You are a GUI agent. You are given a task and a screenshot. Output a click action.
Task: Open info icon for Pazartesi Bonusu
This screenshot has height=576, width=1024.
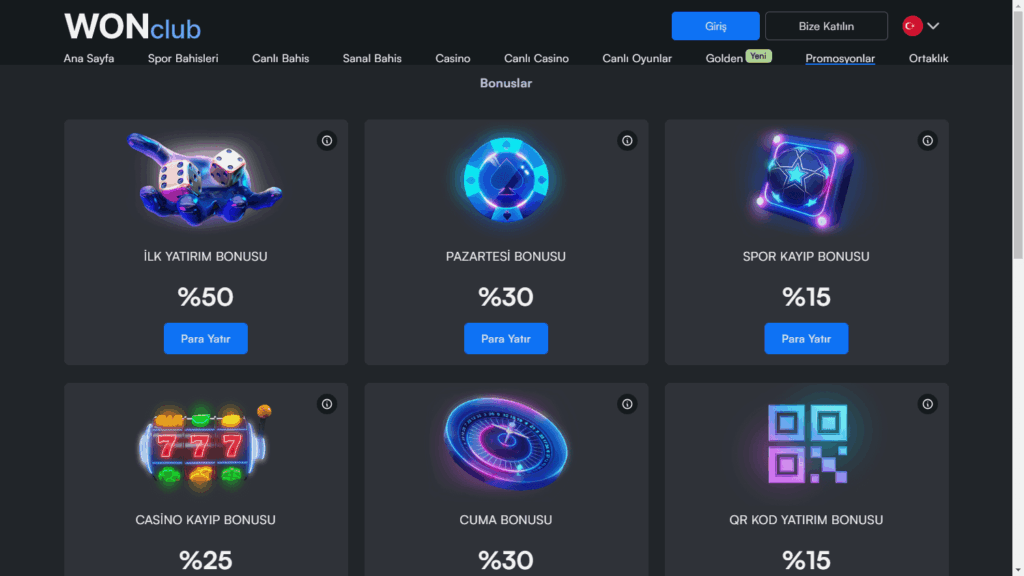click(x=627, y=140)
